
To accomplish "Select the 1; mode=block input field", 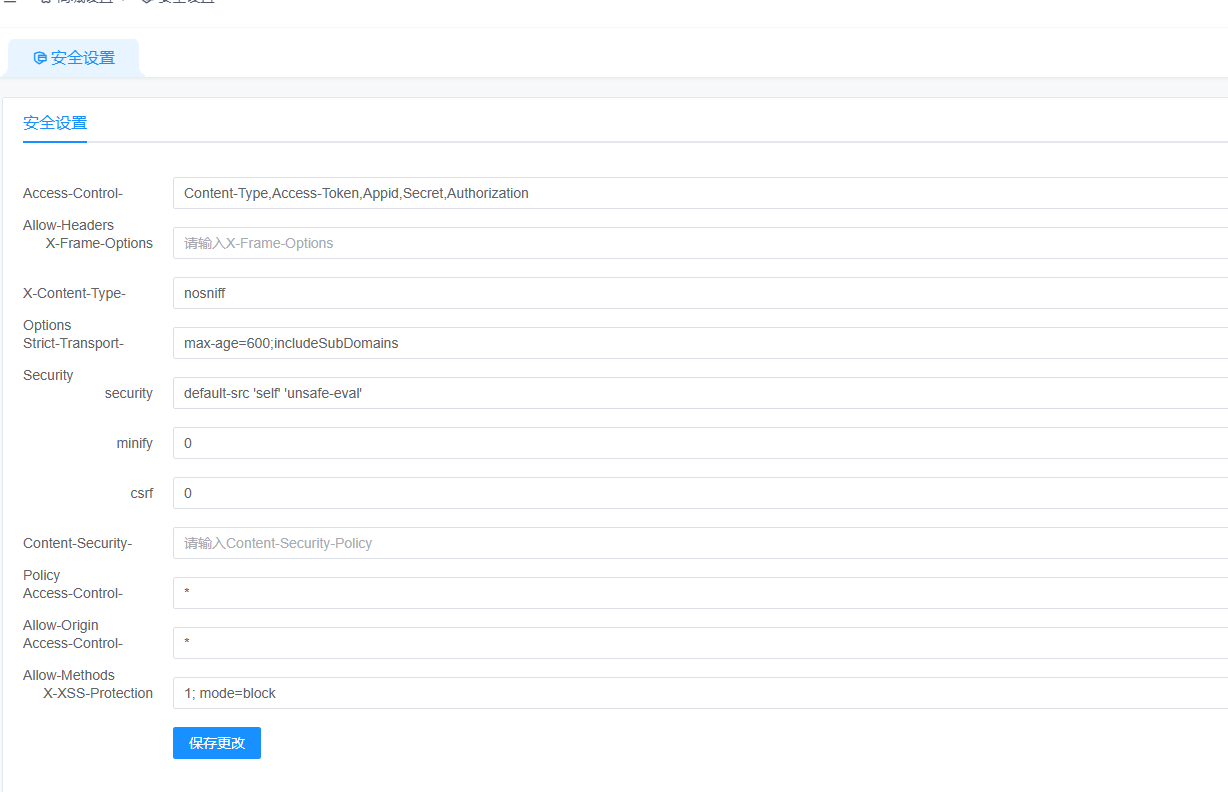I will pos(700,693).
